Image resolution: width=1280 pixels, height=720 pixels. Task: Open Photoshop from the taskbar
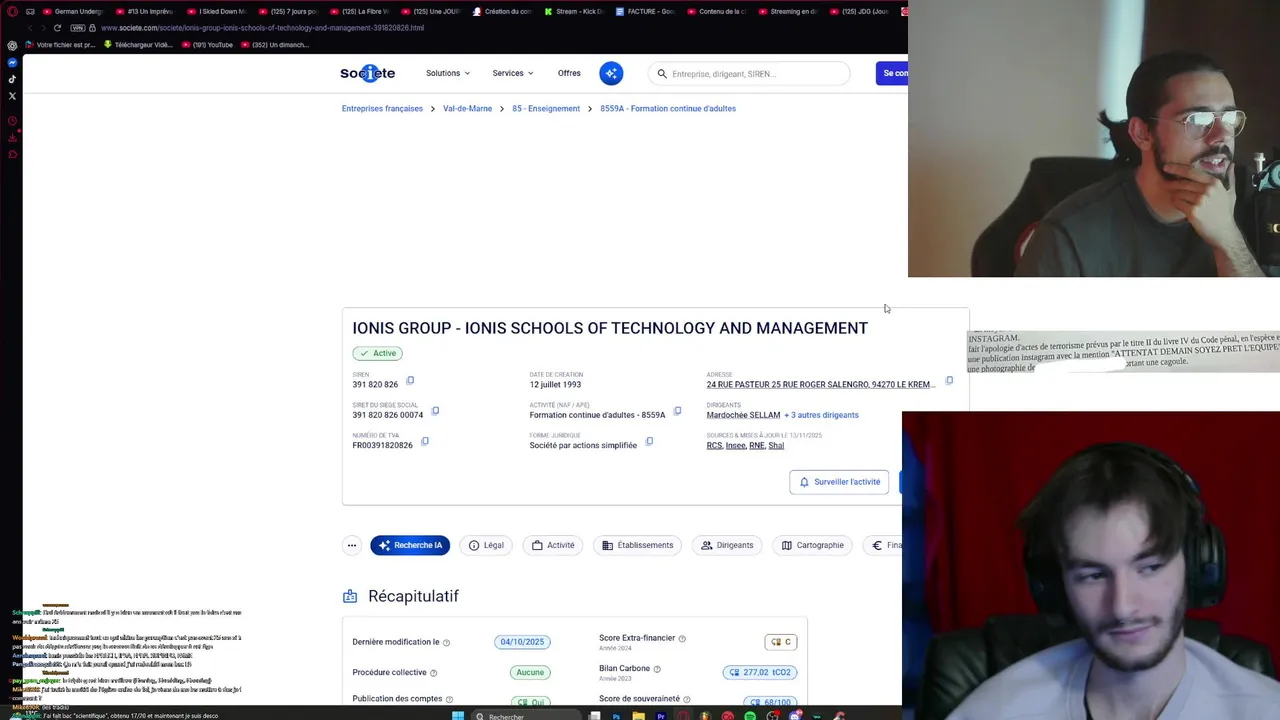click(x=616, y=716)
